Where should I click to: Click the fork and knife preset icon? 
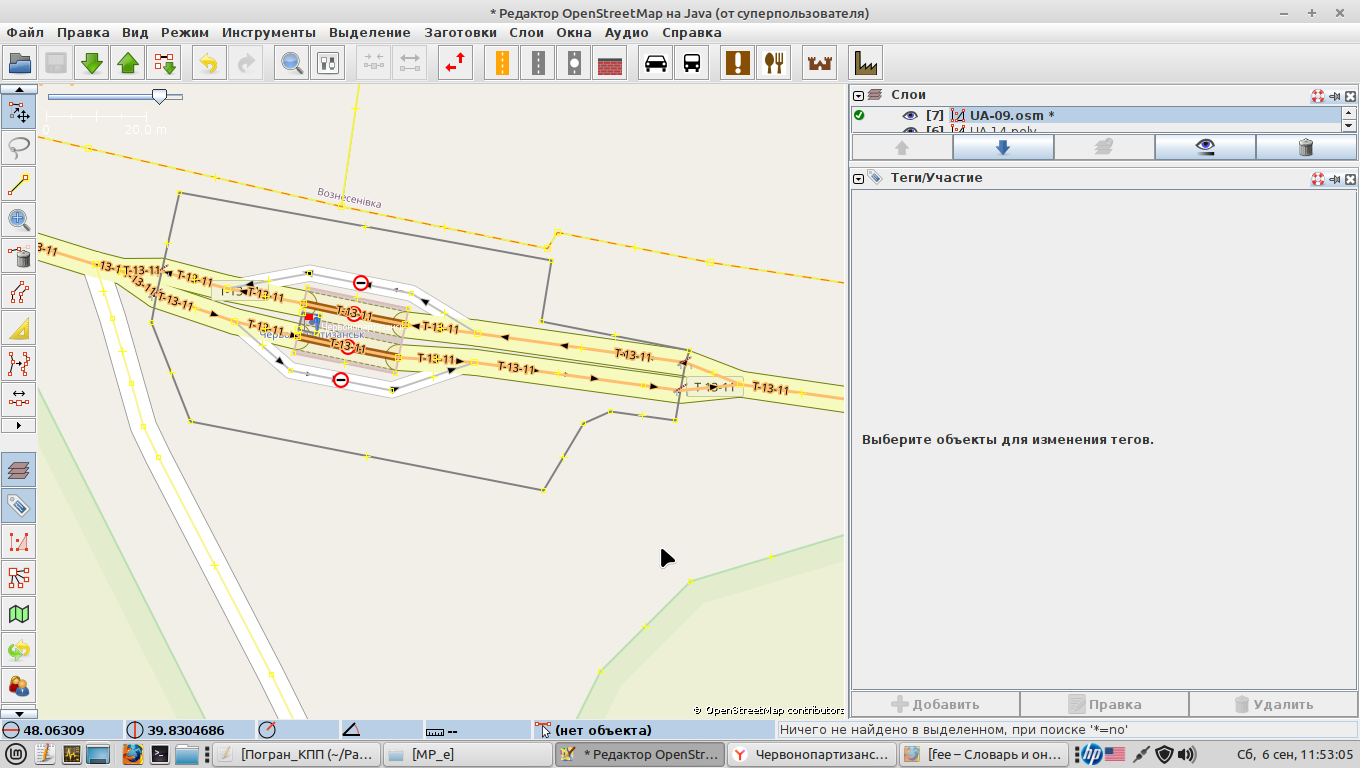pos(773,64)
